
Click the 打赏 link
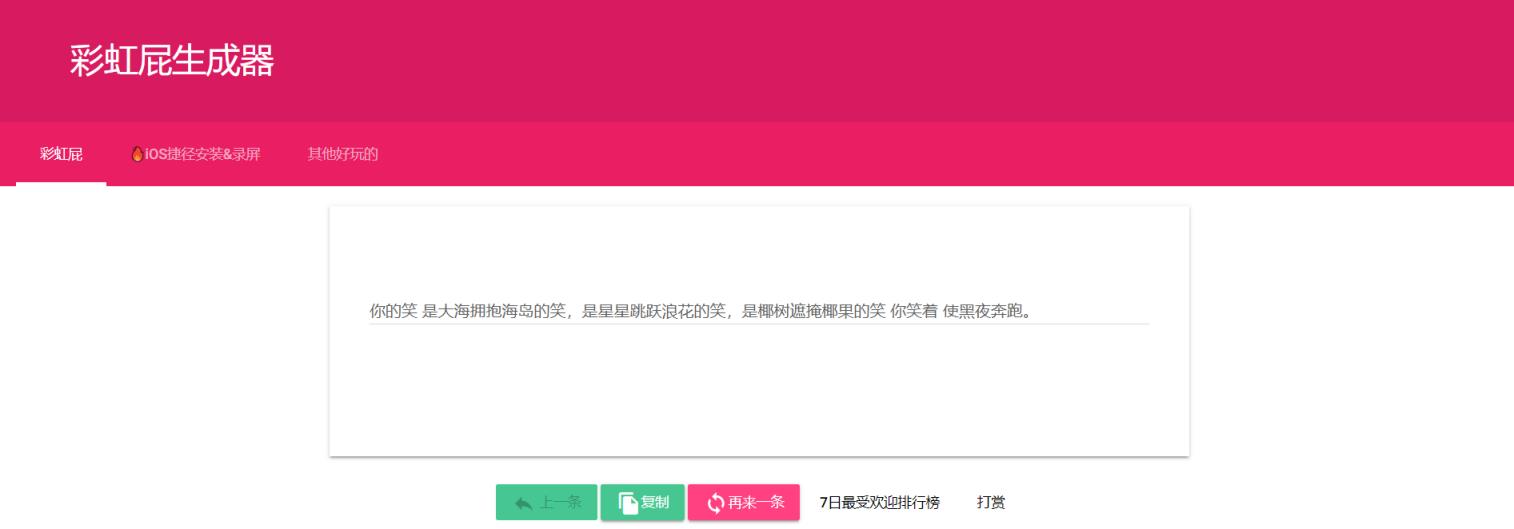tap(991, 502)
